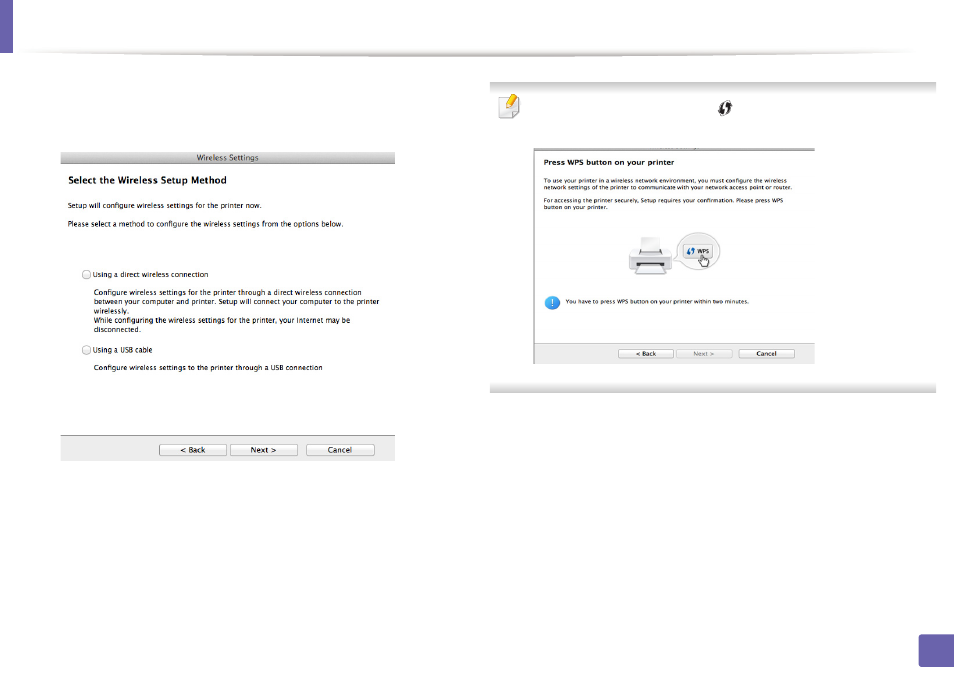Click the two minutes WPS warning text
This screenshot has width=954, height=674.
(x=657, y=302)
